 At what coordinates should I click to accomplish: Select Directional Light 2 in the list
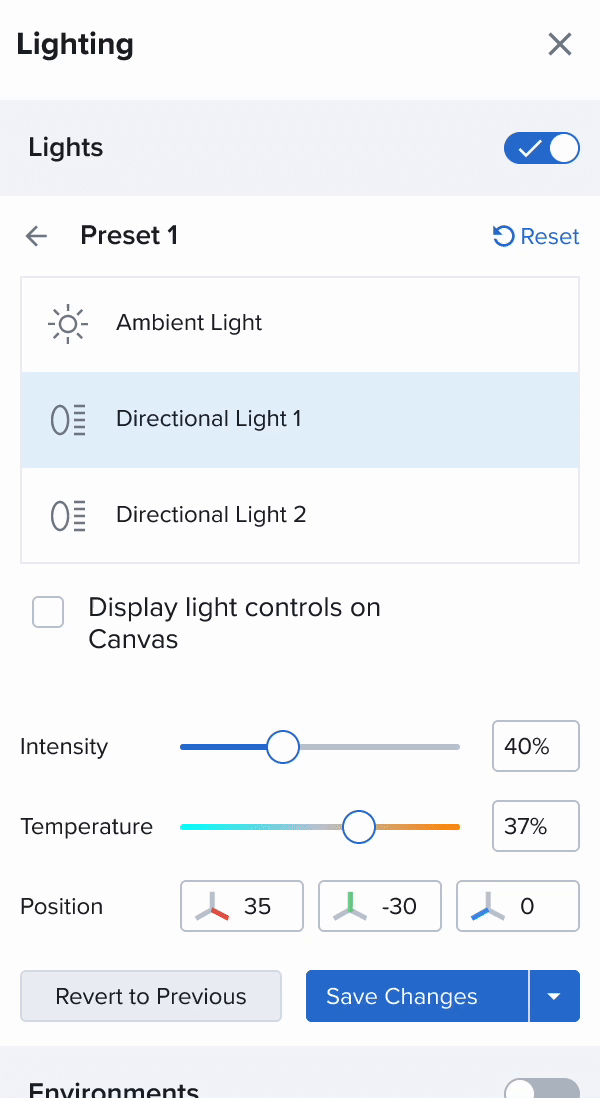tap(300, 515)
